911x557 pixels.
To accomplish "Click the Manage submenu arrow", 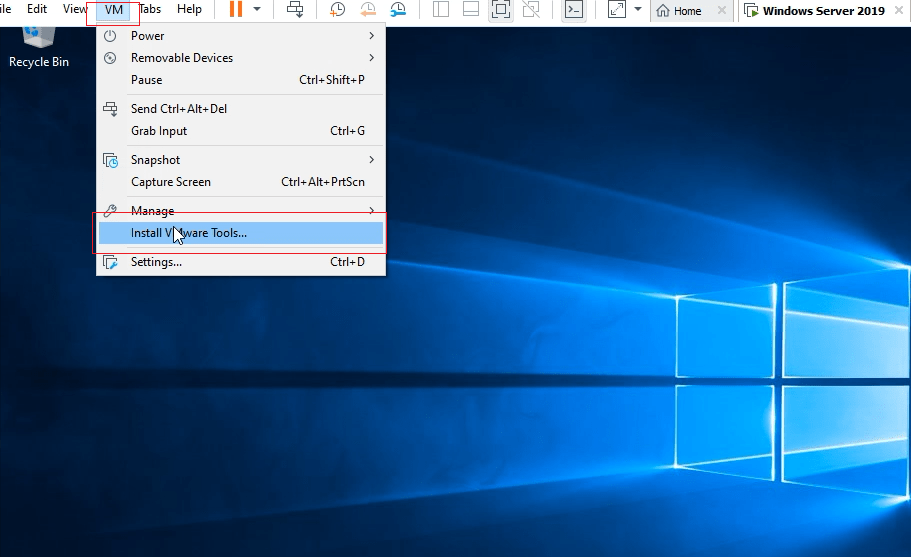I will click(x=372, y=210).
